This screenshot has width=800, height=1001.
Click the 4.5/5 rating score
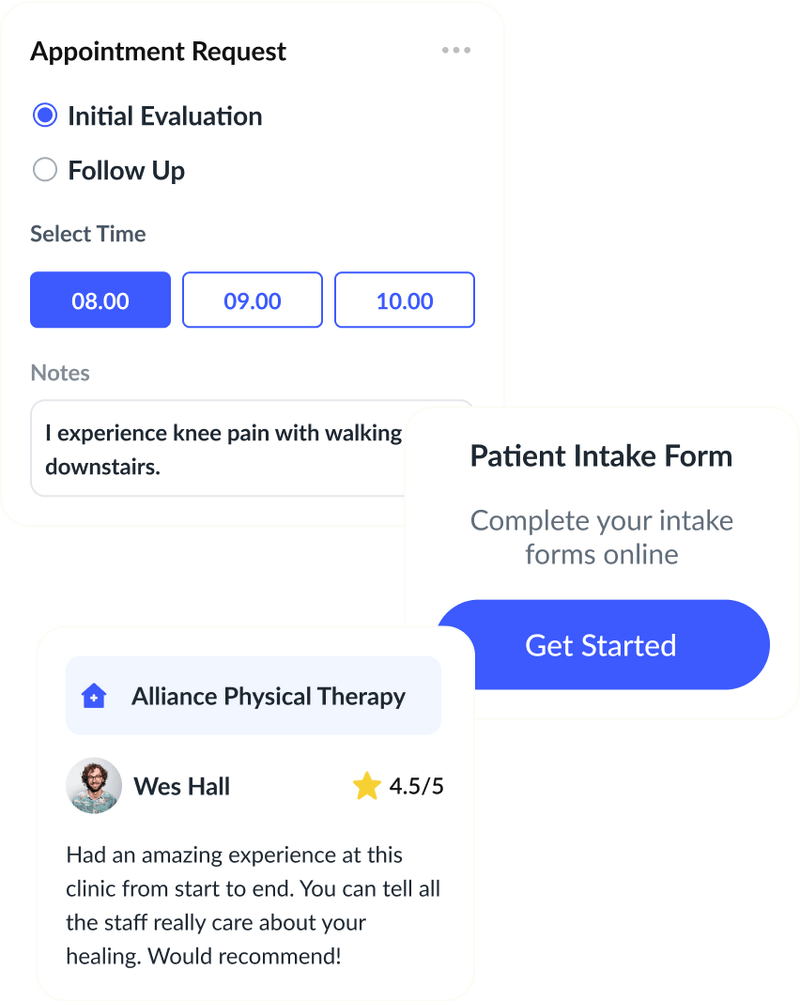pyautogui.click(x=416, y=787)
